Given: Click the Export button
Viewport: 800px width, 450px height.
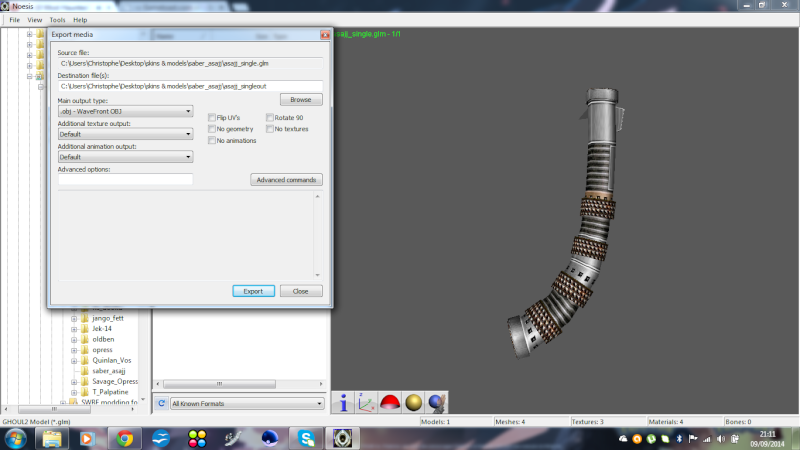Looking at the screenshot, I should (x=254, y=291).
